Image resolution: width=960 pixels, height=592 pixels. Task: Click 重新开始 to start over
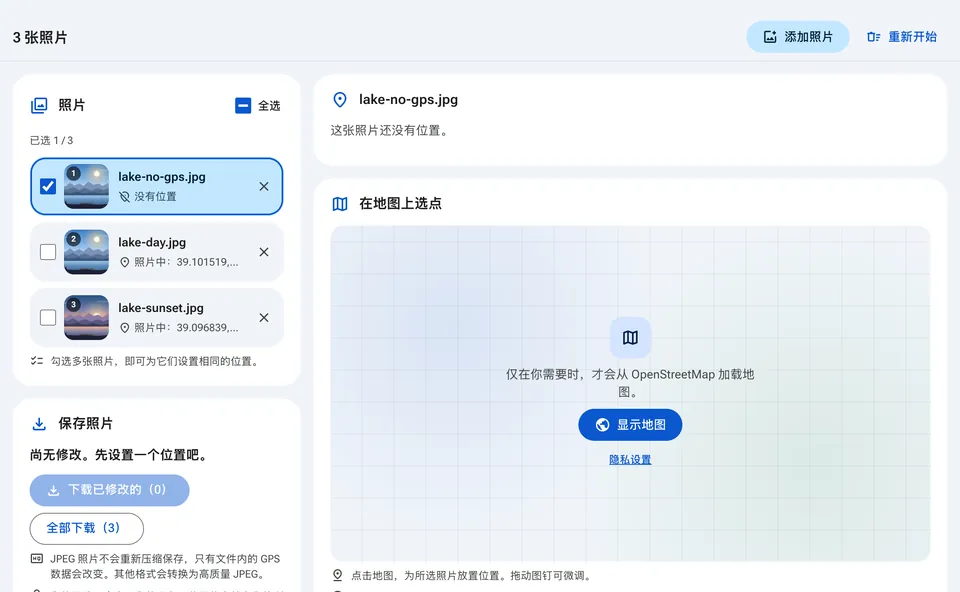[x=902, y=37]
